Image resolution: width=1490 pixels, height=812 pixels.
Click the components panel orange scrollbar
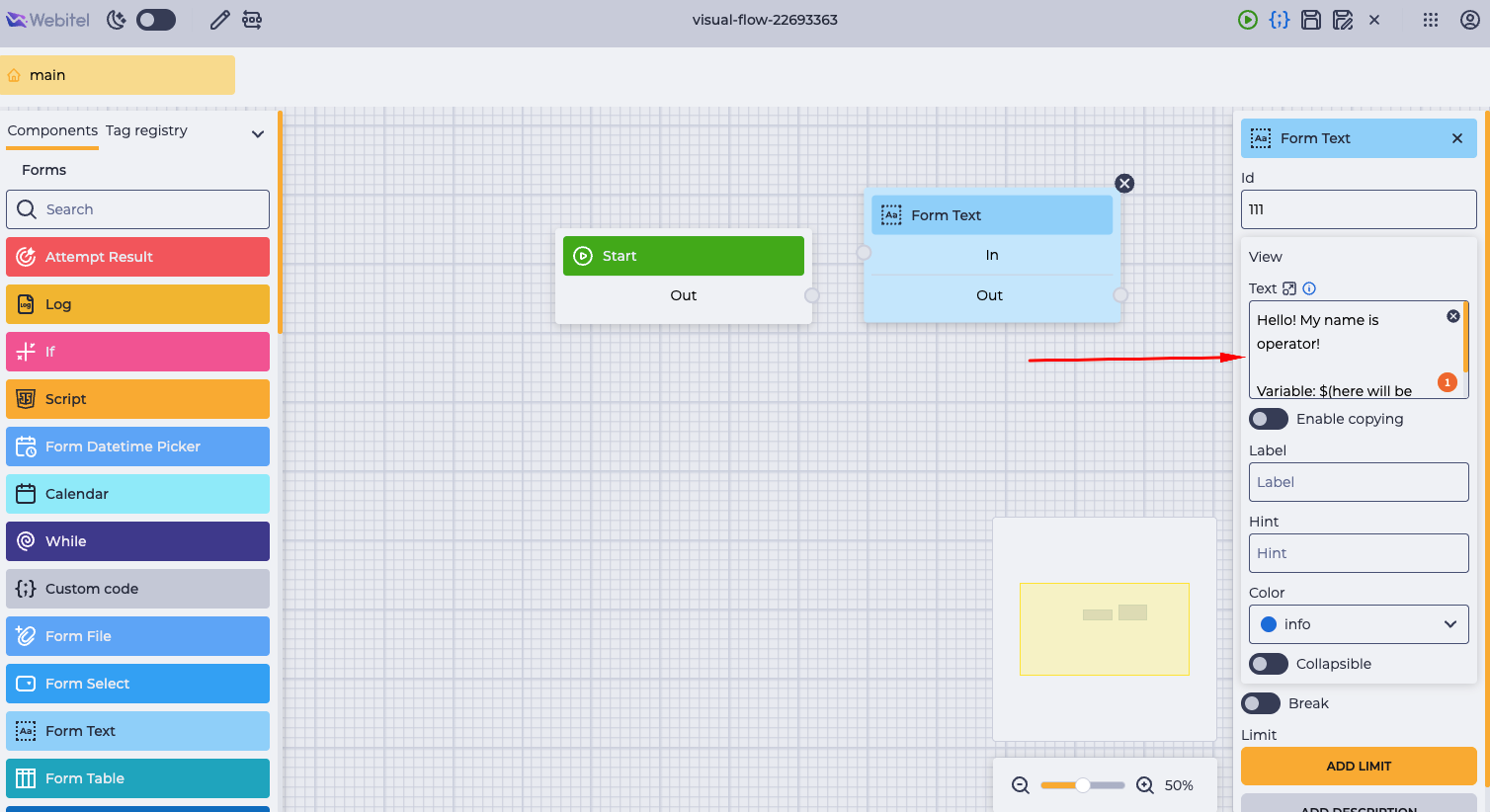[281, 221]
